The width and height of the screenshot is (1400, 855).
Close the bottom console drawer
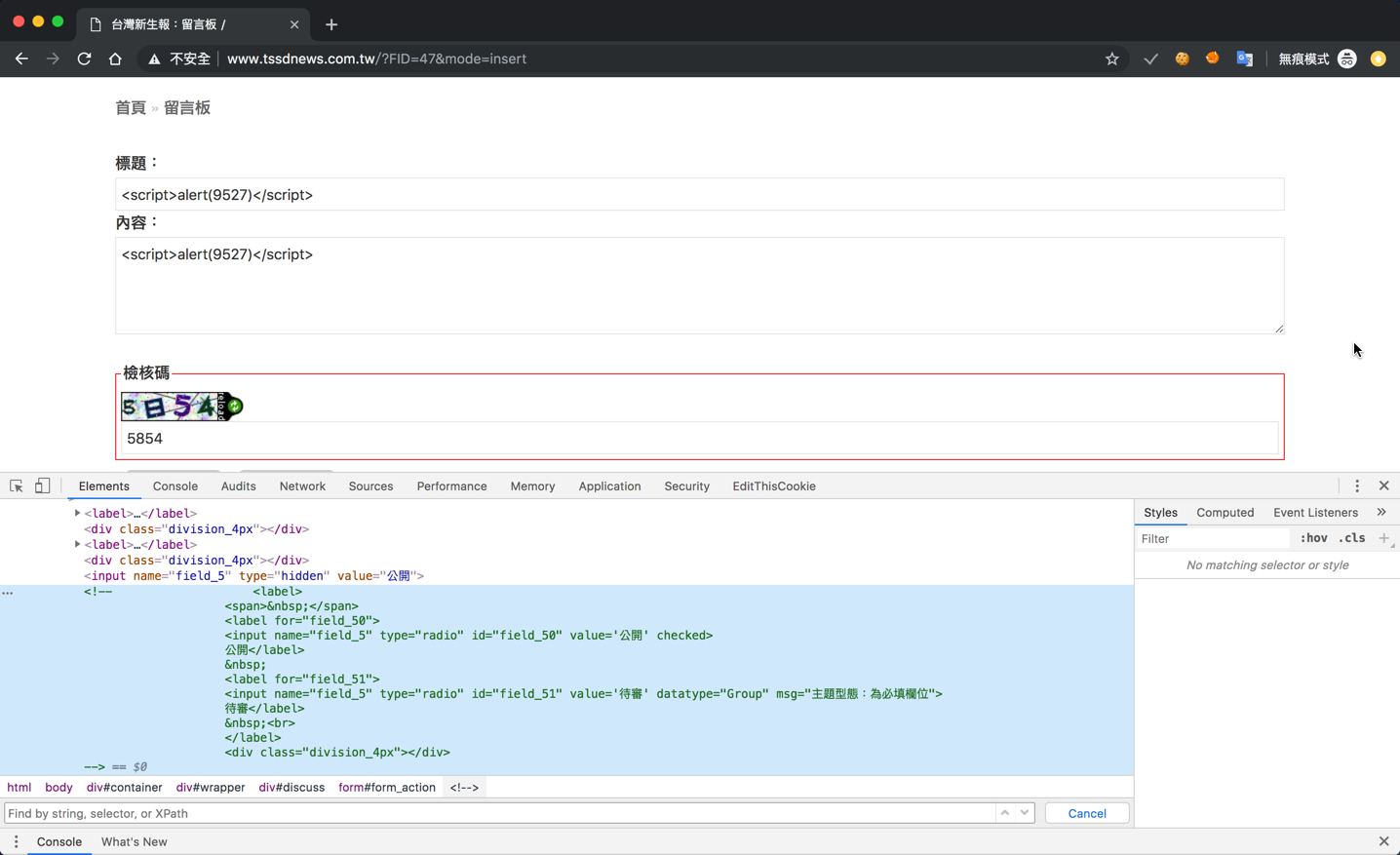pyautogui.click(x=1384, y=841)
